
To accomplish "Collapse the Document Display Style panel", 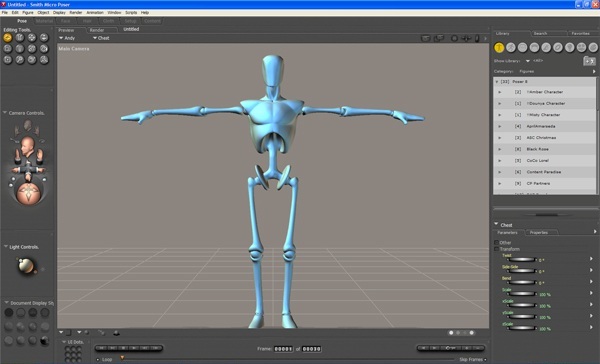I will tap(6, 303).
